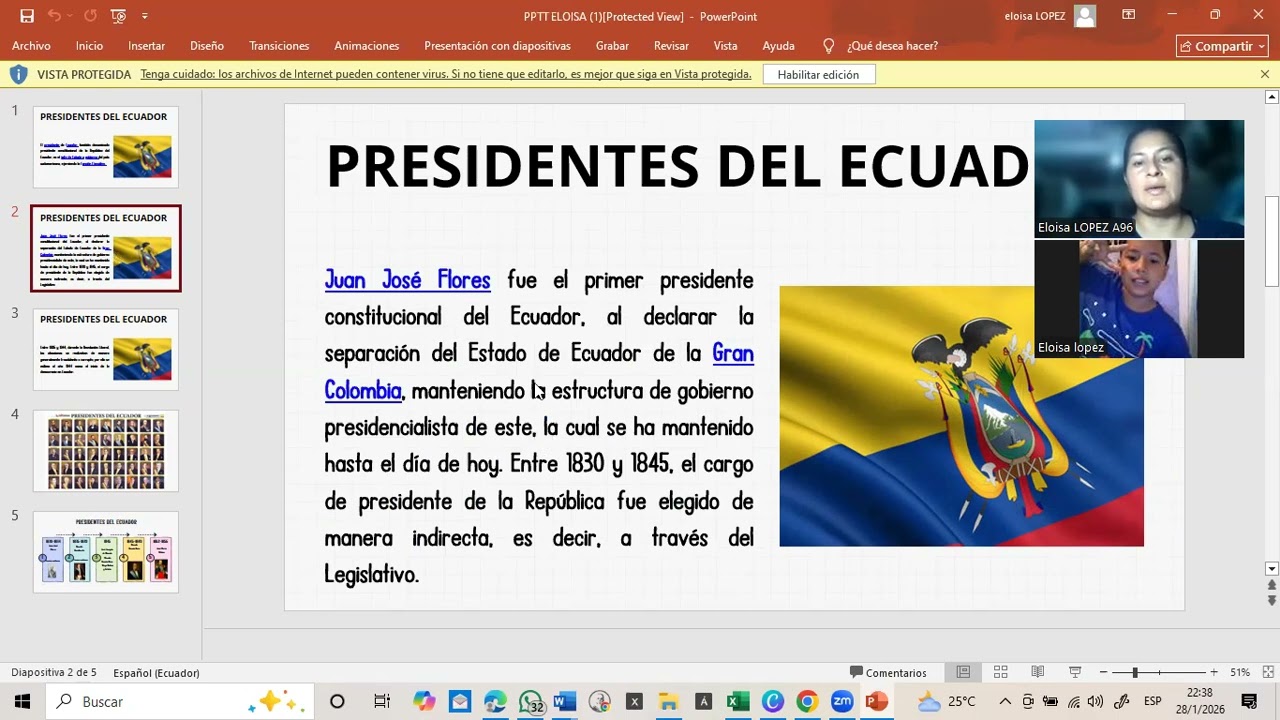
Task: Switch to Normal view icon
Action: 963,673
